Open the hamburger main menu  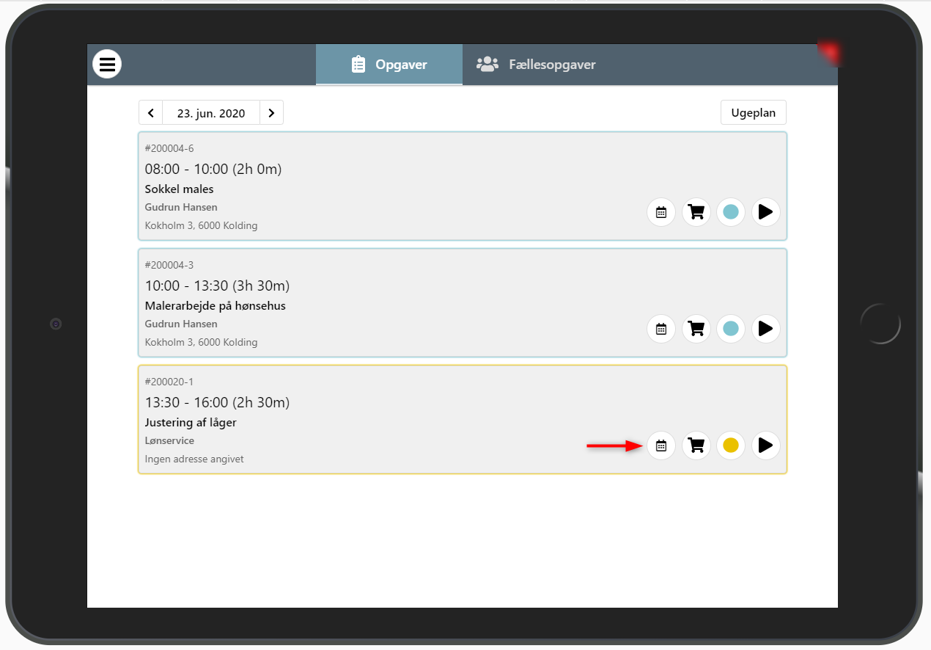point(107,64)
